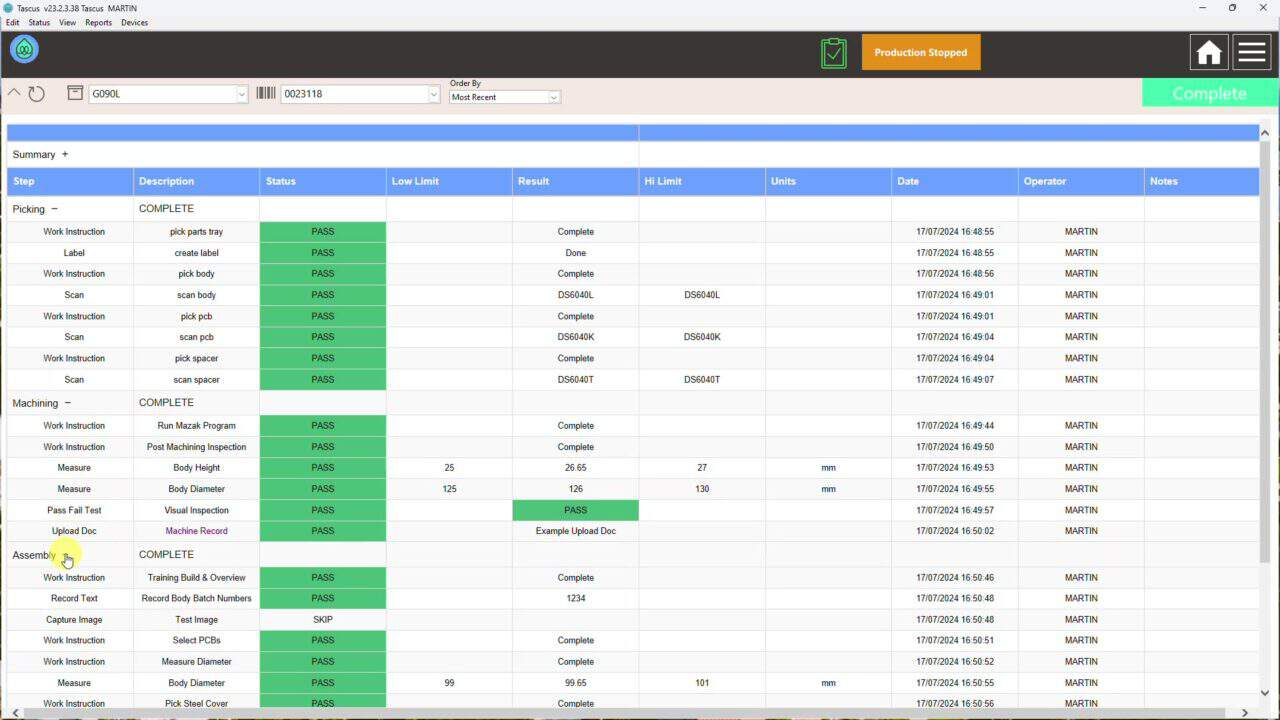
Task: Go to the Home screen
Action: click(1209, 53)
